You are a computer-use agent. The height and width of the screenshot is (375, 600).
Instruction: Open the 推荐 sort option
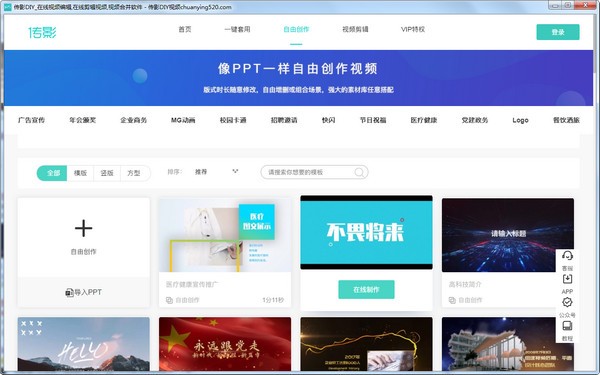[x=201, y=172]
